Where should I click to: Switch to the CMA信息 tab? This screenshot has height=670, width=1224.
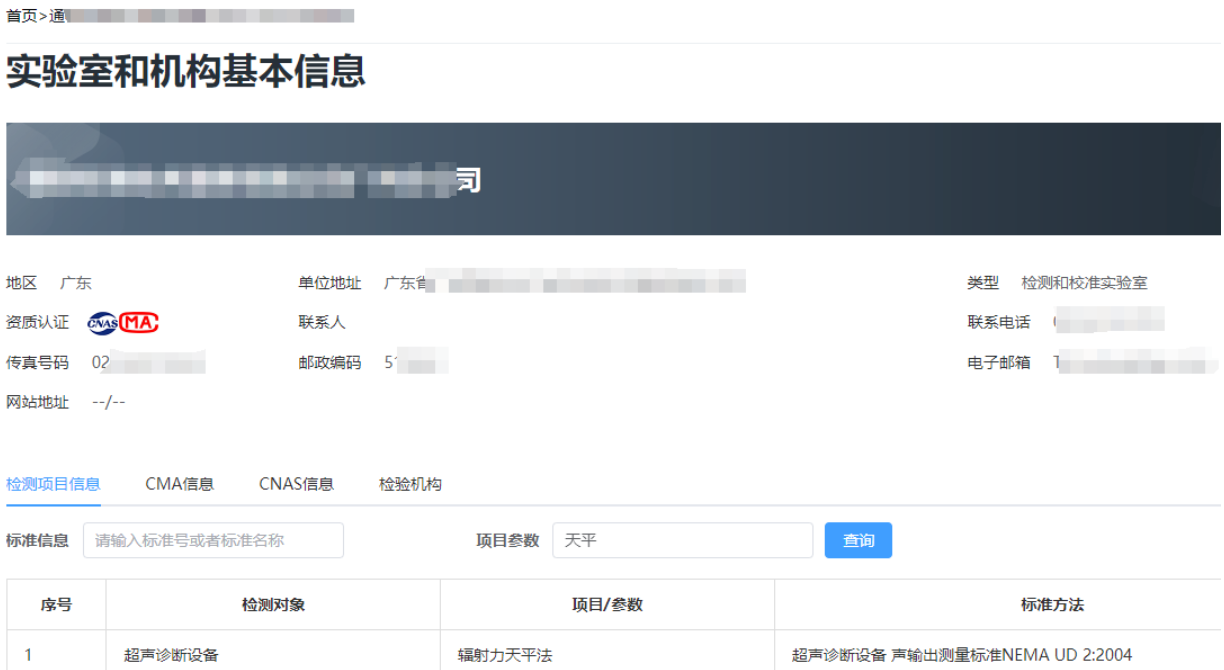point(179,484)
